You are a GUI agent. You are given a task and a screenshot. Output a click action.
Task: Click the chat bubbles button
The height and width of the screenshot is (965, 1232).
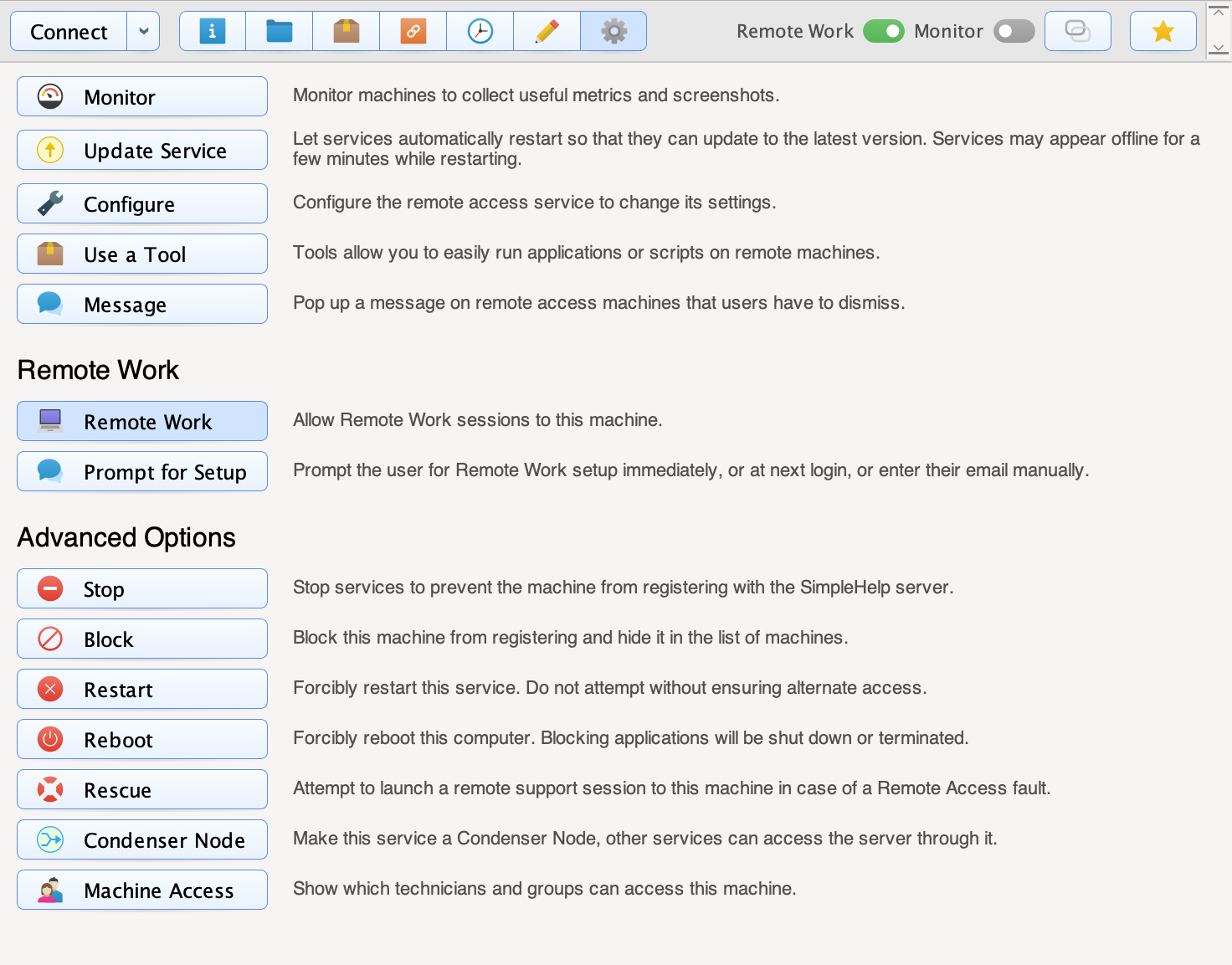pos(1078,31)
